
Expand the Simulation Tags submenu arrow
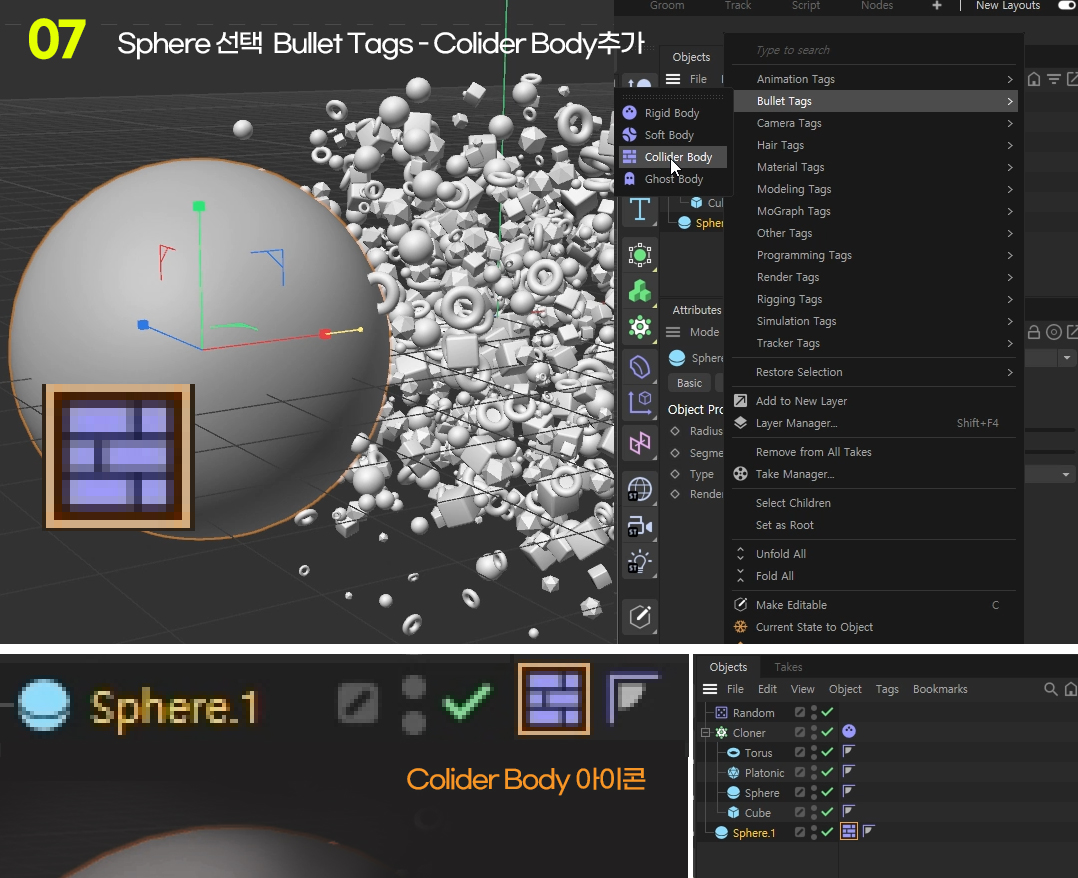point(1009,321)
